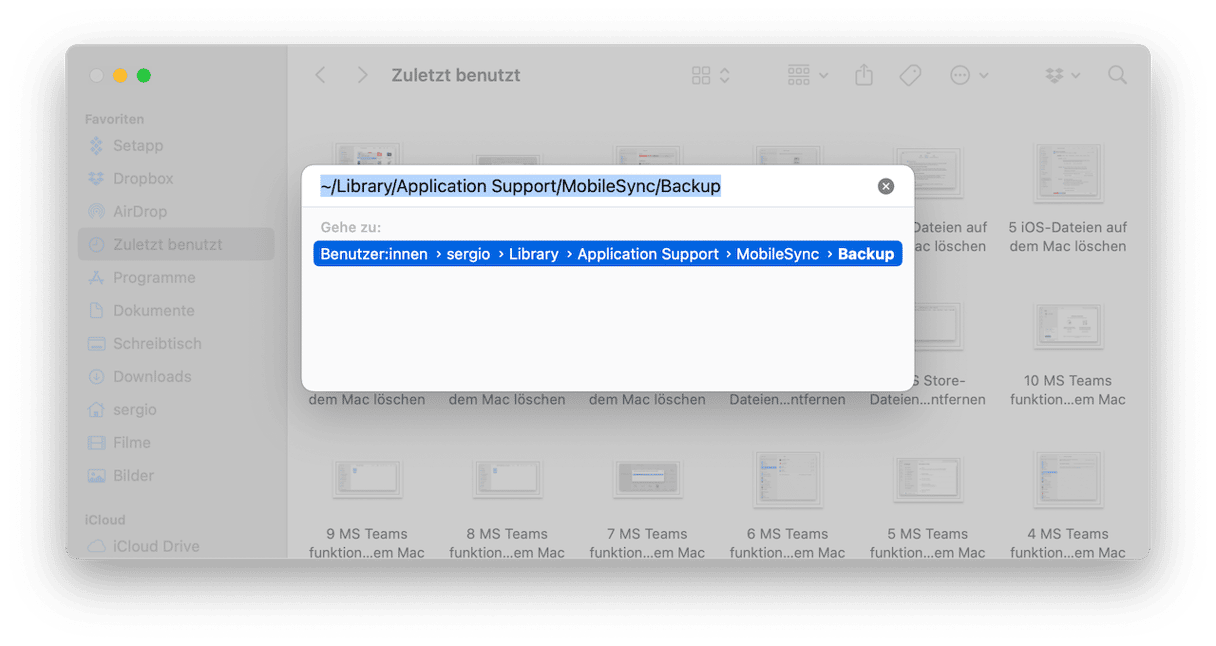Open the Dropbox toolbar dropdown
1216x646 pixels.
click(x=1061, y=75)
